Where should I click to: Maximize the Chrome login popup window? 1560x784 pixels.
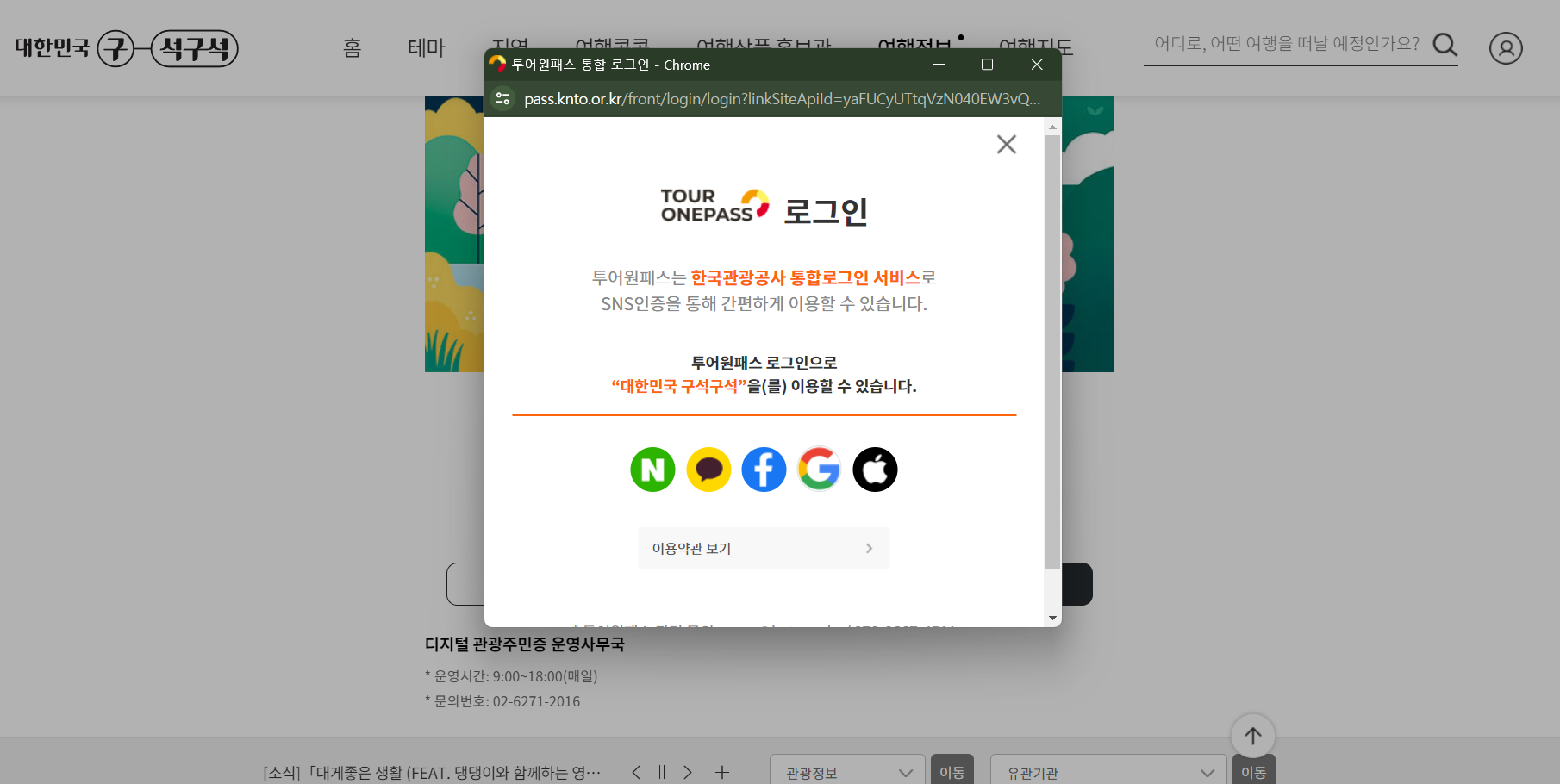coord(988,65)
